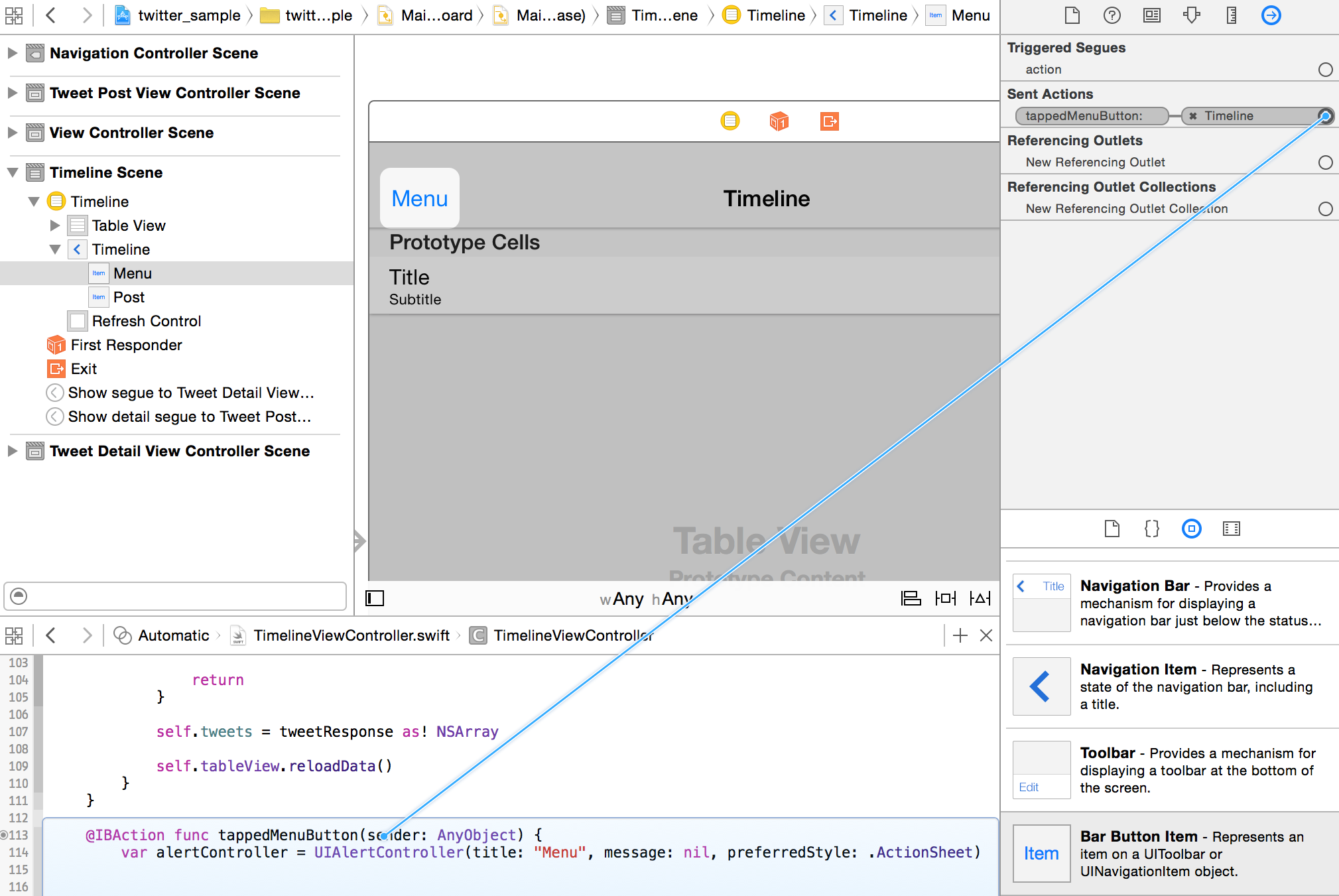Click New Referencing Outlet Collection circle
This screenshot has height=896, width=1339.
[1325, 209]
